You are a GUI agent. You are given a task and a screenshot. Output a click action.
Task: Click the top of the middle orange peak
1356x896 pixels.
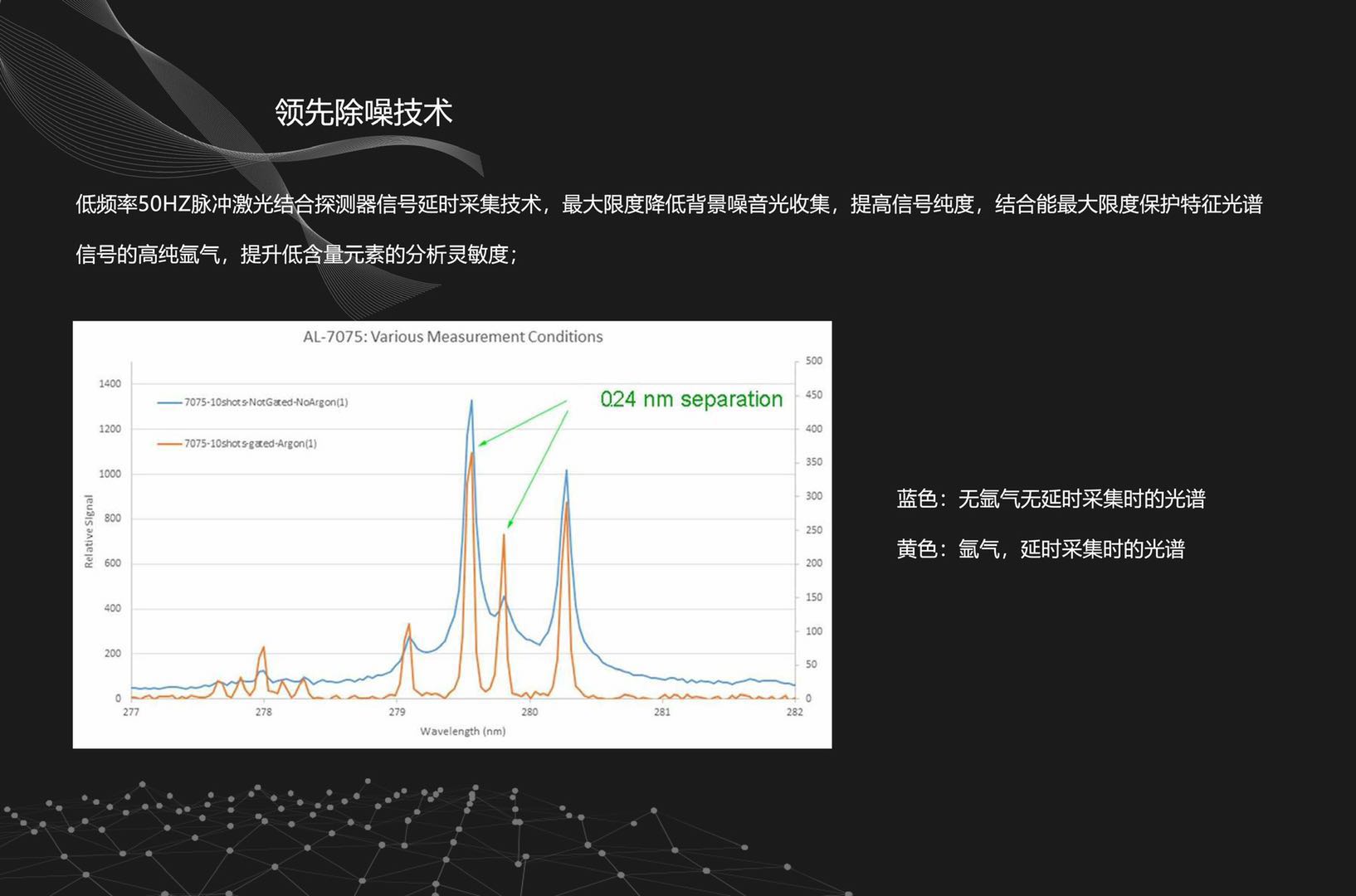(504, 536)
